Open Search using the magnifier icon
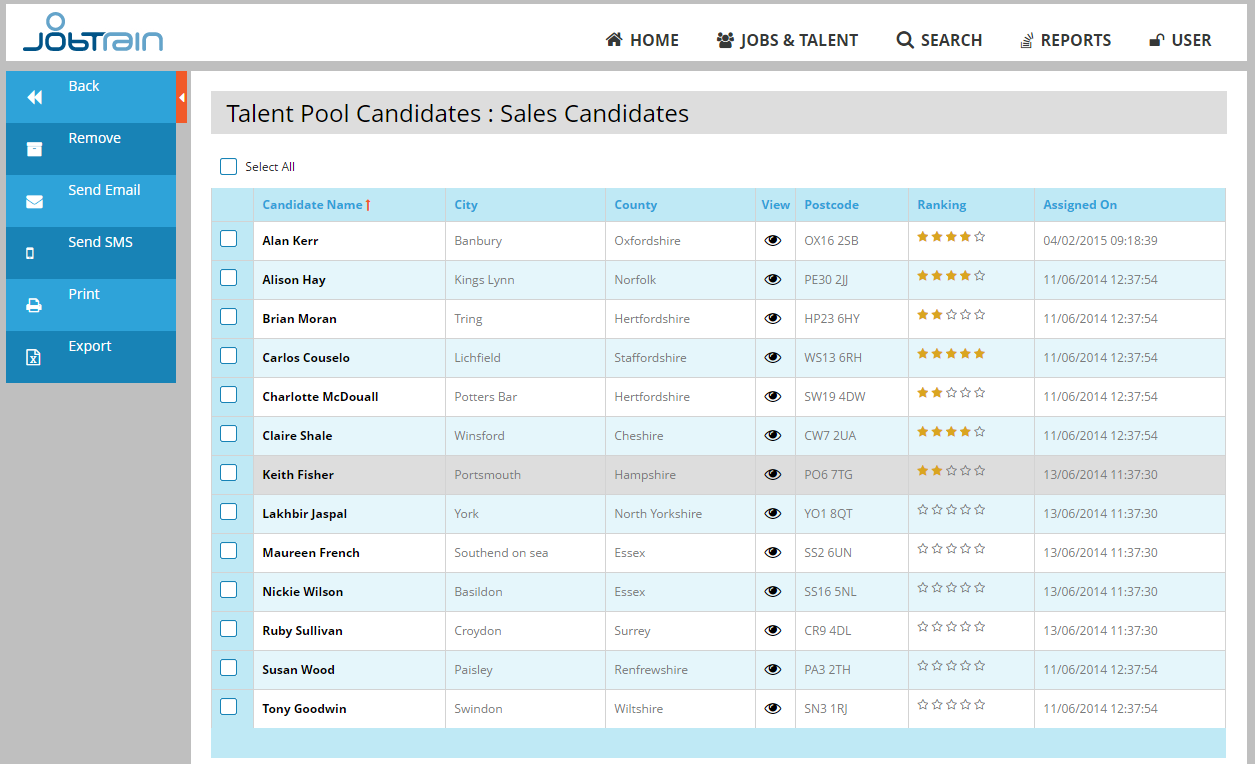The height and width of the screenshot is (764, 1255). 904,40
